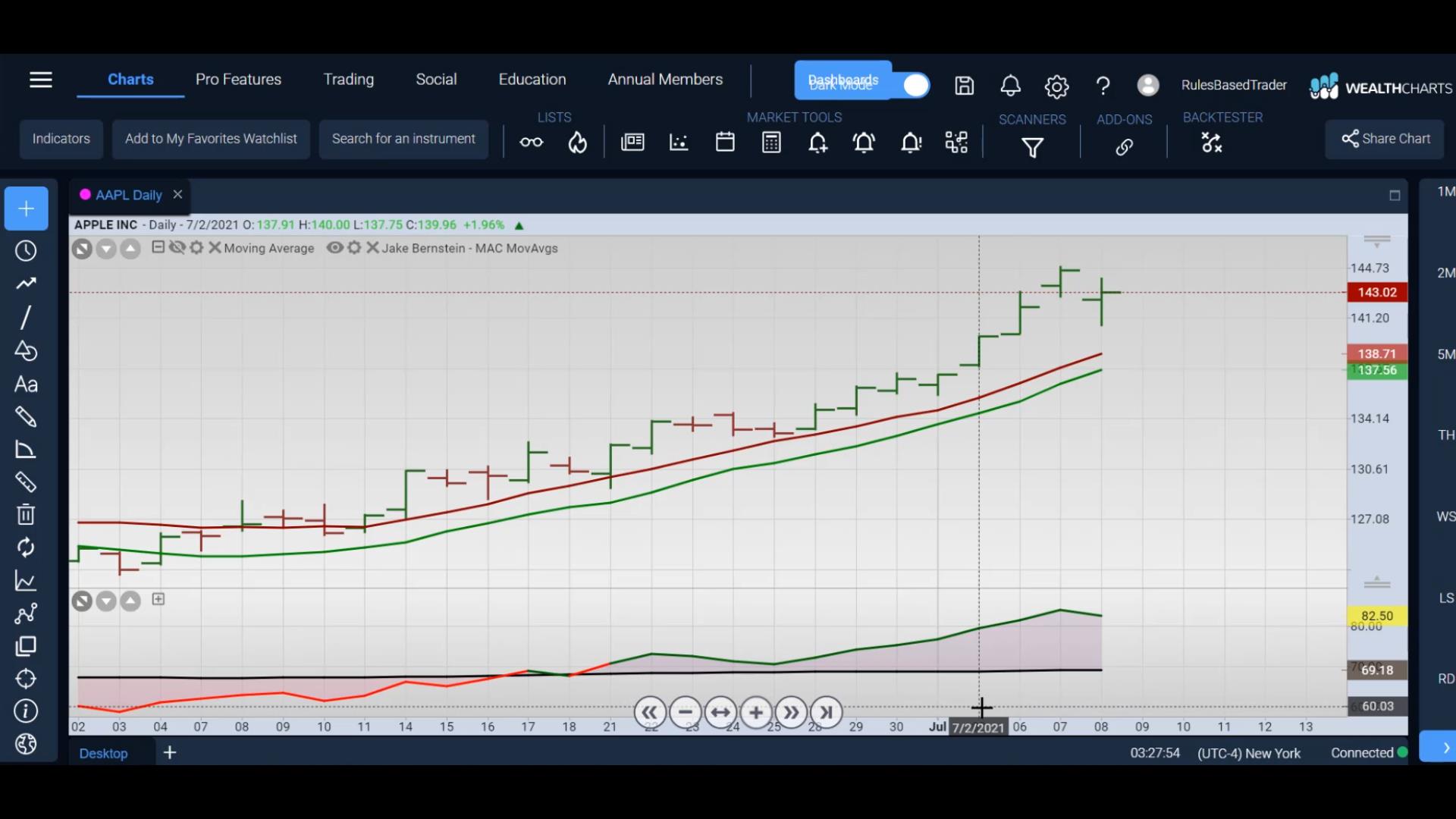Click the blue plus add-chart button

27,209
